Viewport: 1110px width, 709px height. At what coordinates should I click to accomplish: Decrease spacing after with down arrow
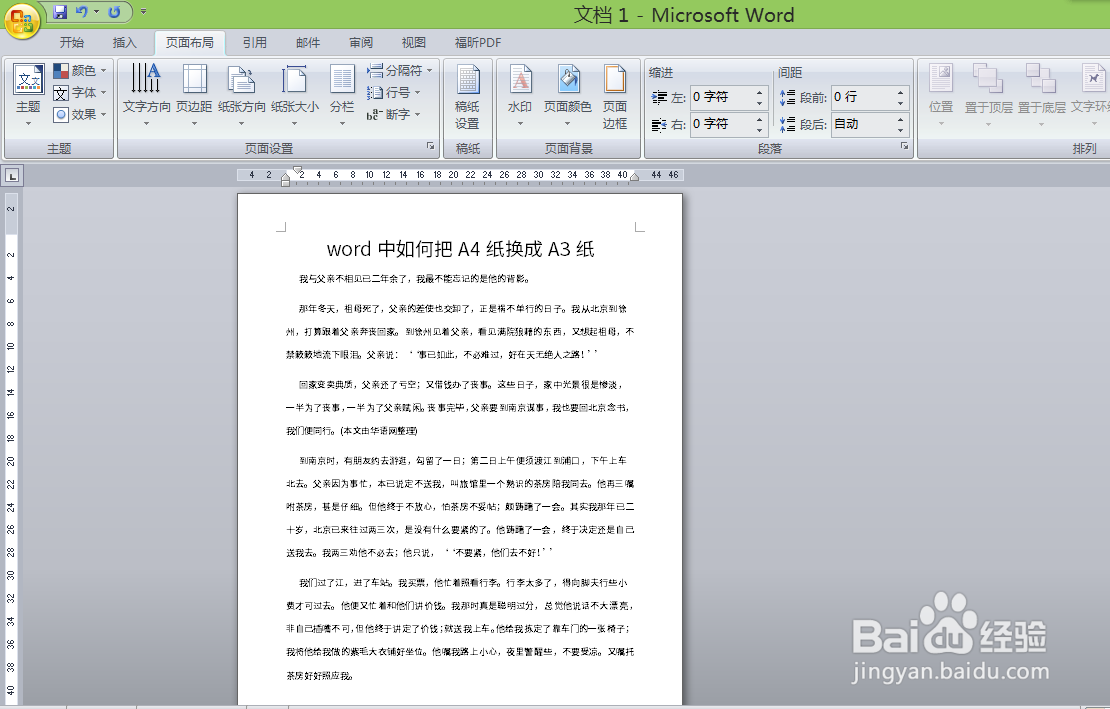click(900, 130)
